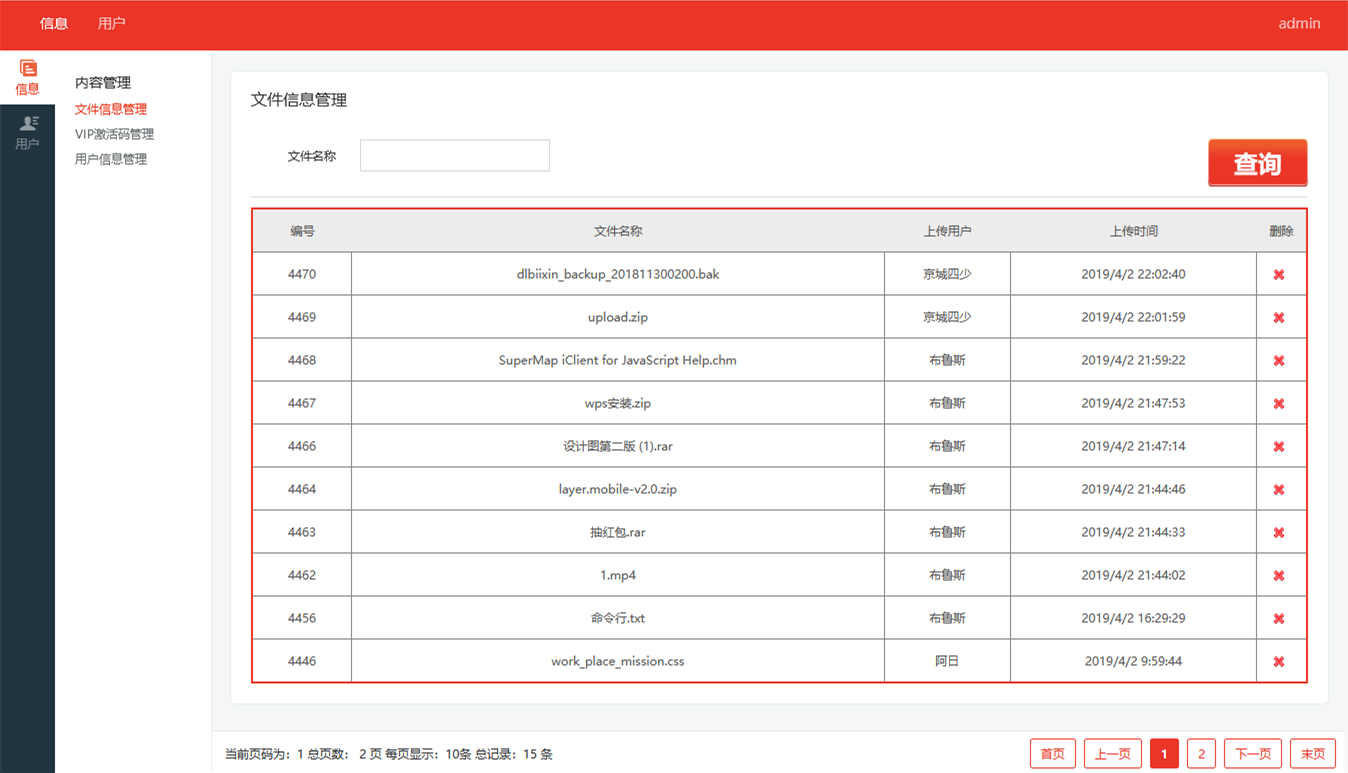Delete work_place_mission.css entry
The height and width of the screenshot is (773, 1348).
tap(1278, 662)
